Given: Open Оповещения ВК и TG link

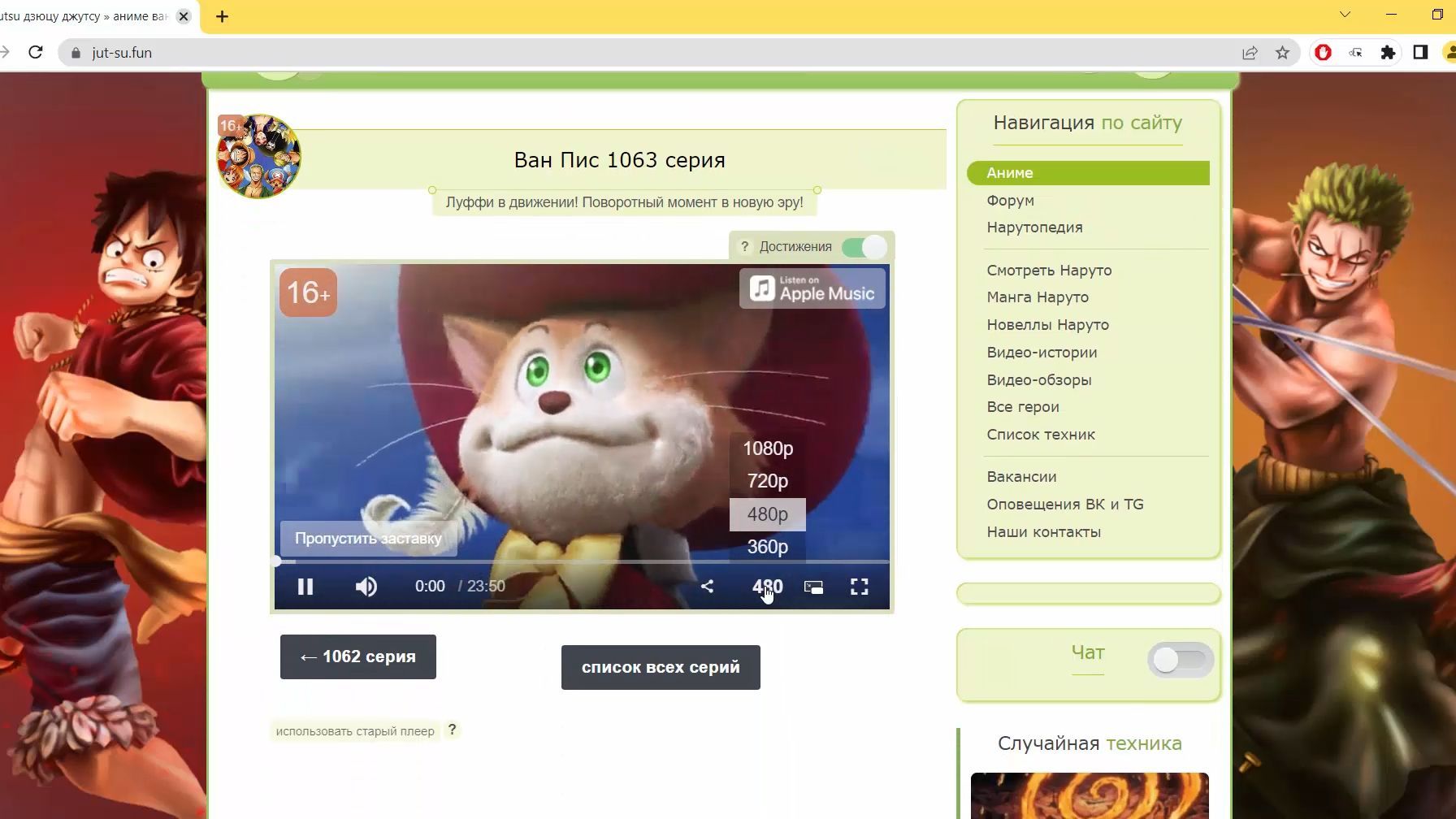Looking at the screenshot, I should point(1065,505).
